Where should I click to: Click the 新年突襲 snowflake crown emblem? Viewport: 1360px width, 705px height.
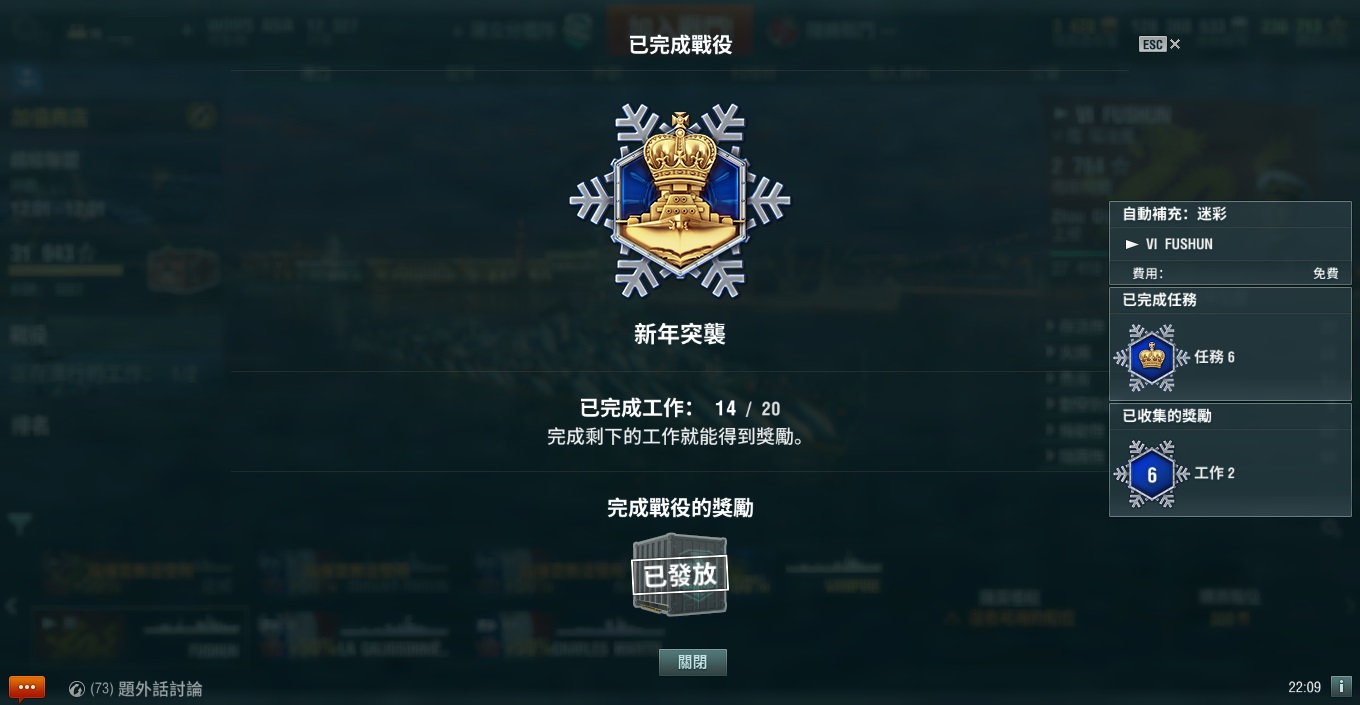[680, 200]
